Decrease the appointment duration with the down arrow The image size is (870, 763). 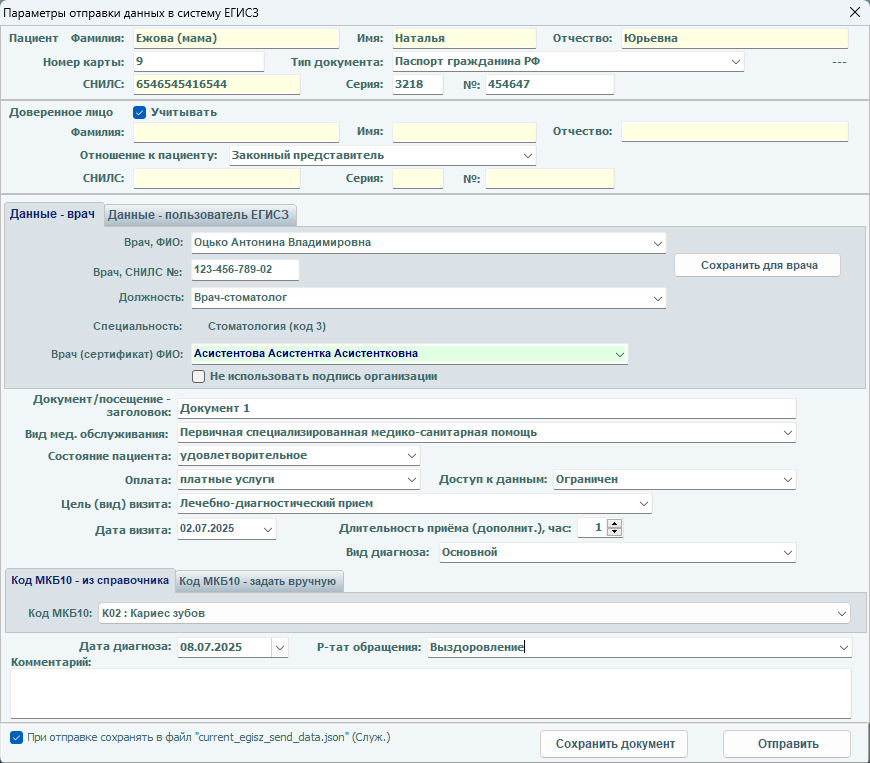[614, 533]
